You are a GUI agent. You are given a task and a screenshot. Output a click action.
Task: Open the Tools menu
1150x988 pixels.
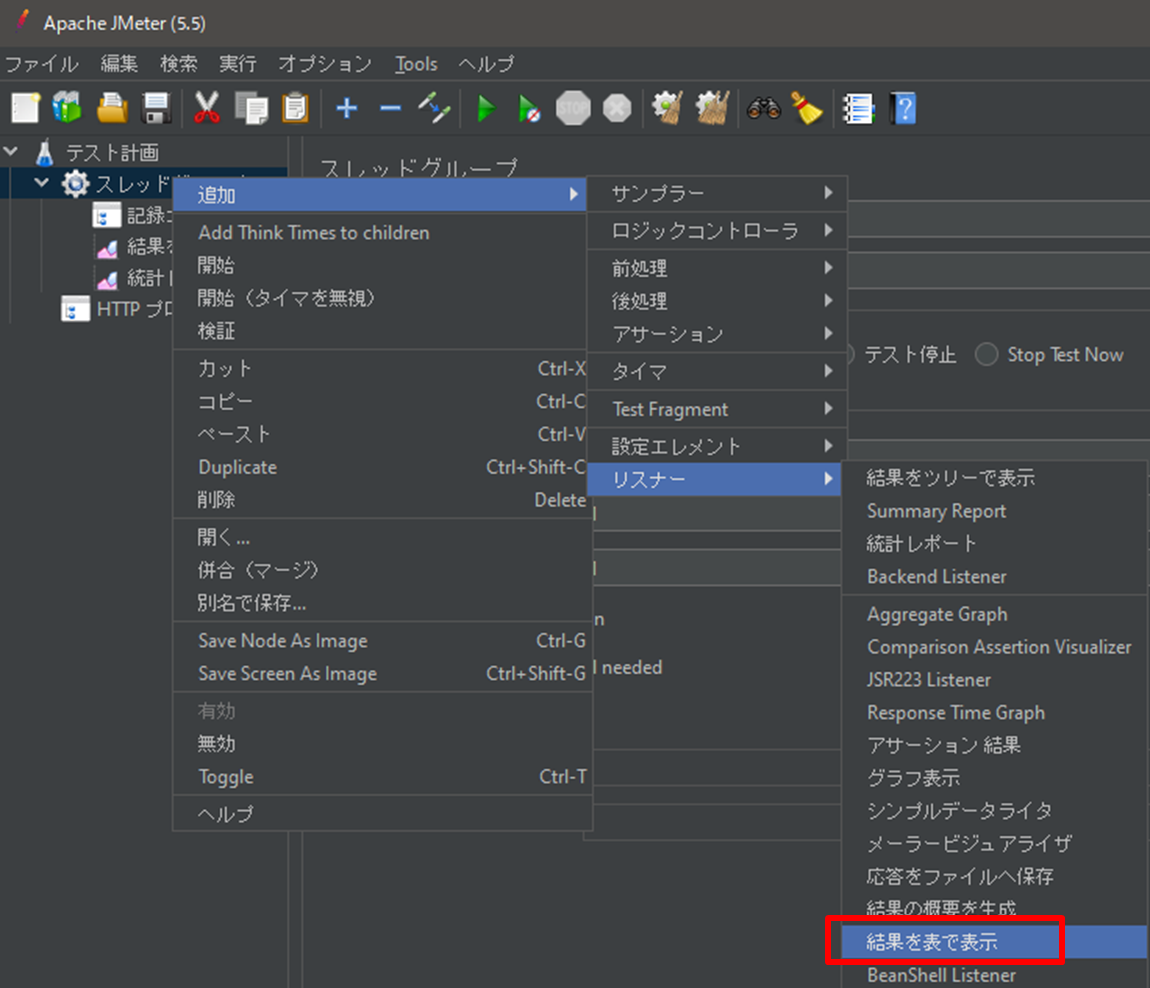[416, 63]
